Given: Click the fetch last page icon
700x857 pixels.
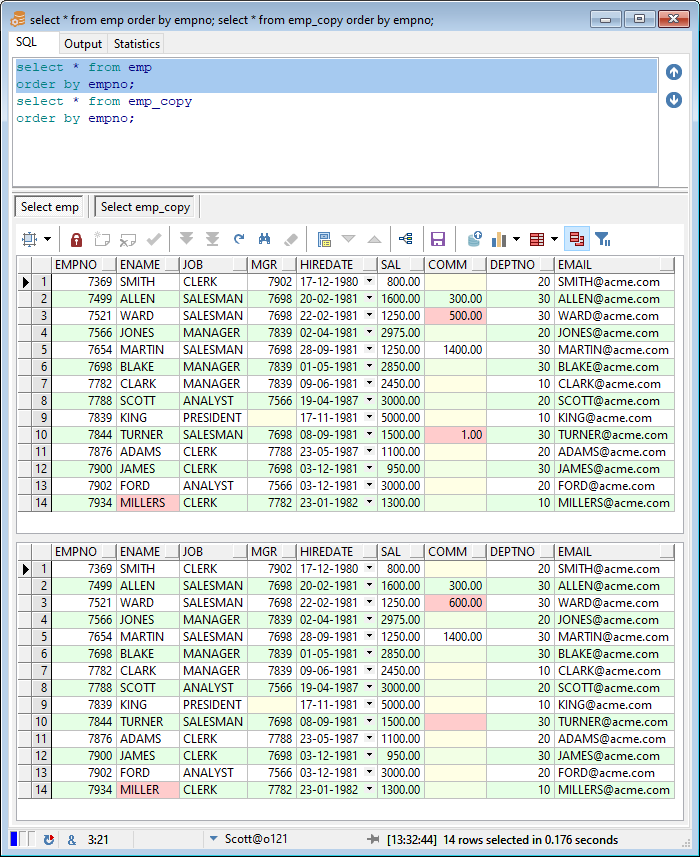Looking at the screenshot, I should 213,239.
